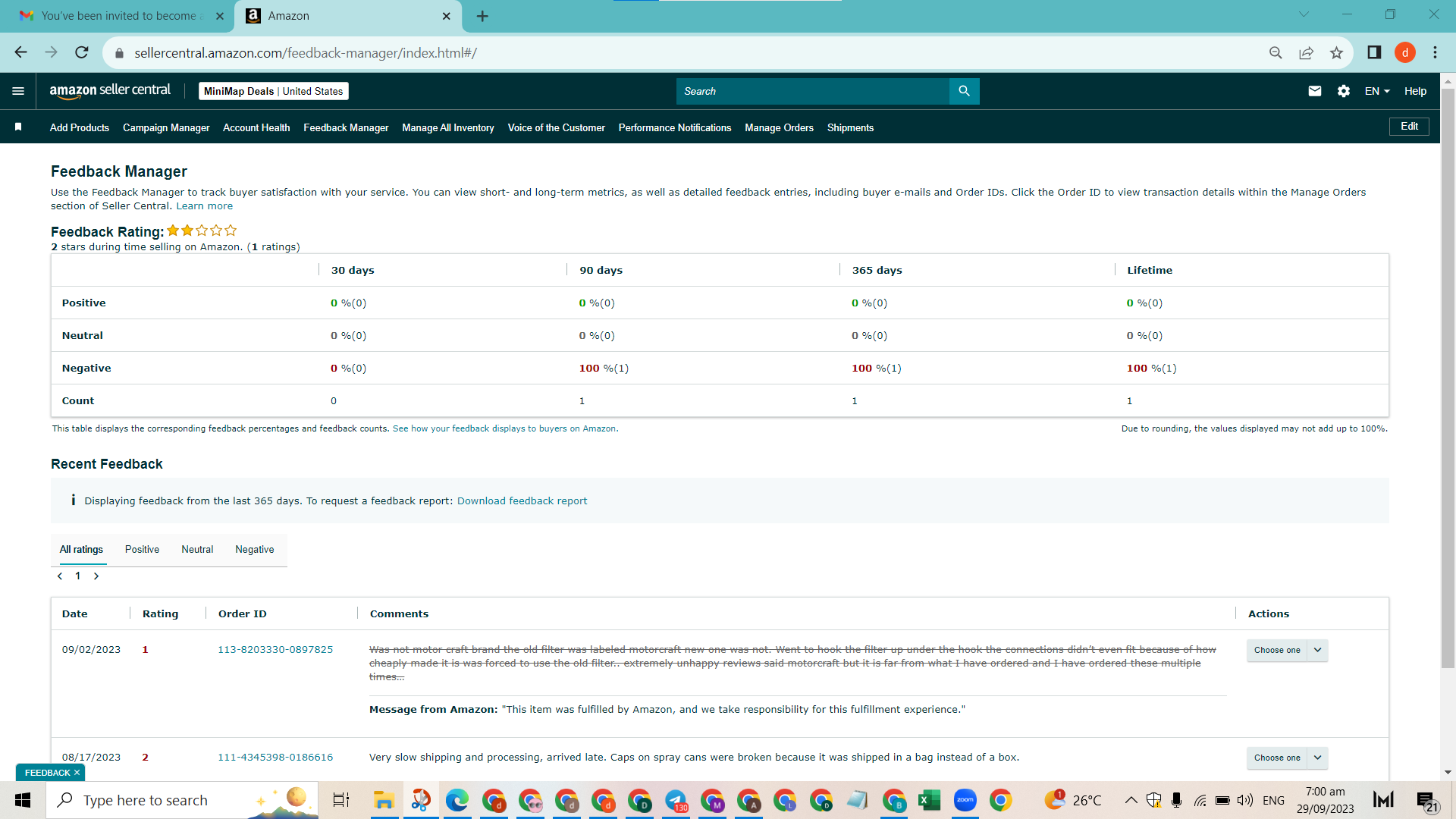Open Performance Notifications
The width and height of the screenshot is (1456, 819).
click(x=675, y=127)
